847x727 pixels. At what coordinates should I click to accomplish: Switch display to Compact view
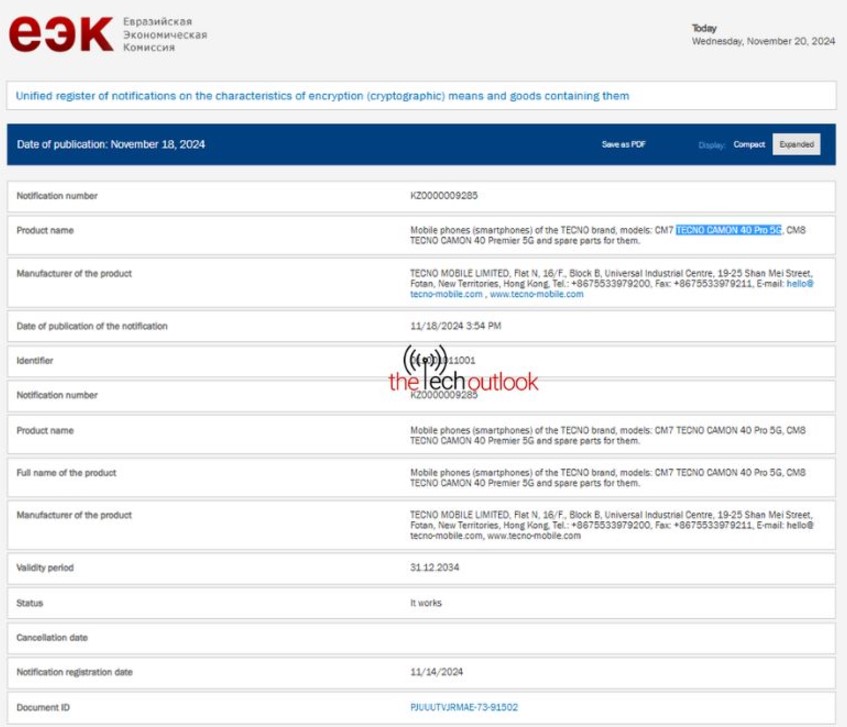tap(749, 144)
